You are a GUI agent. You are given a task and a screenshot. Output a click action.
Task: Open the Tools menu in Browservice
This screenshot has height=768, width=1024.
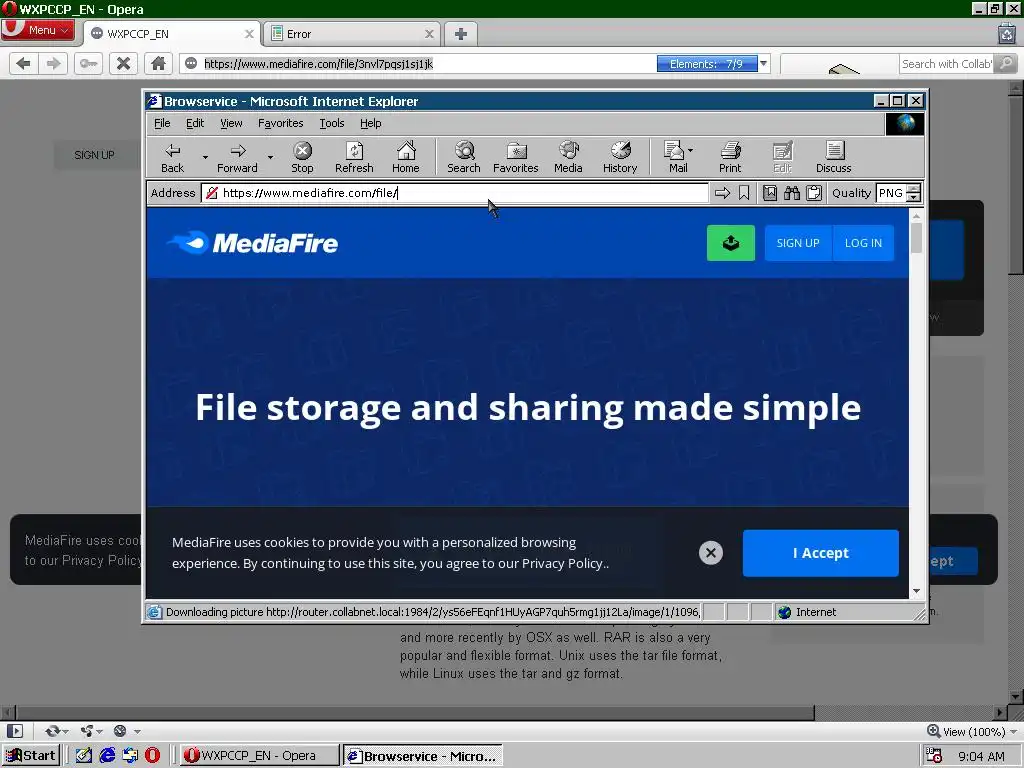coord(332,123)
